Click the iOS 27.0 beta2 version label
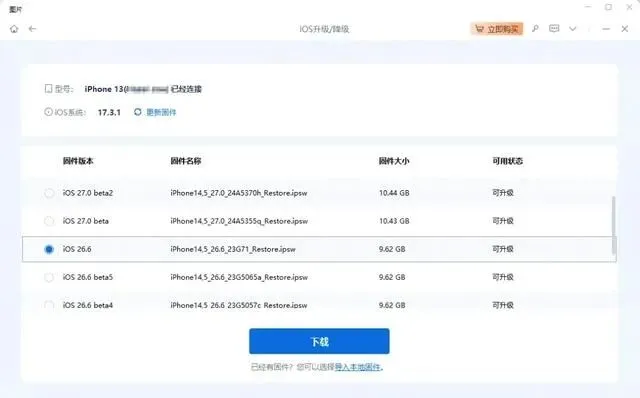 click(x=88, y=193)
